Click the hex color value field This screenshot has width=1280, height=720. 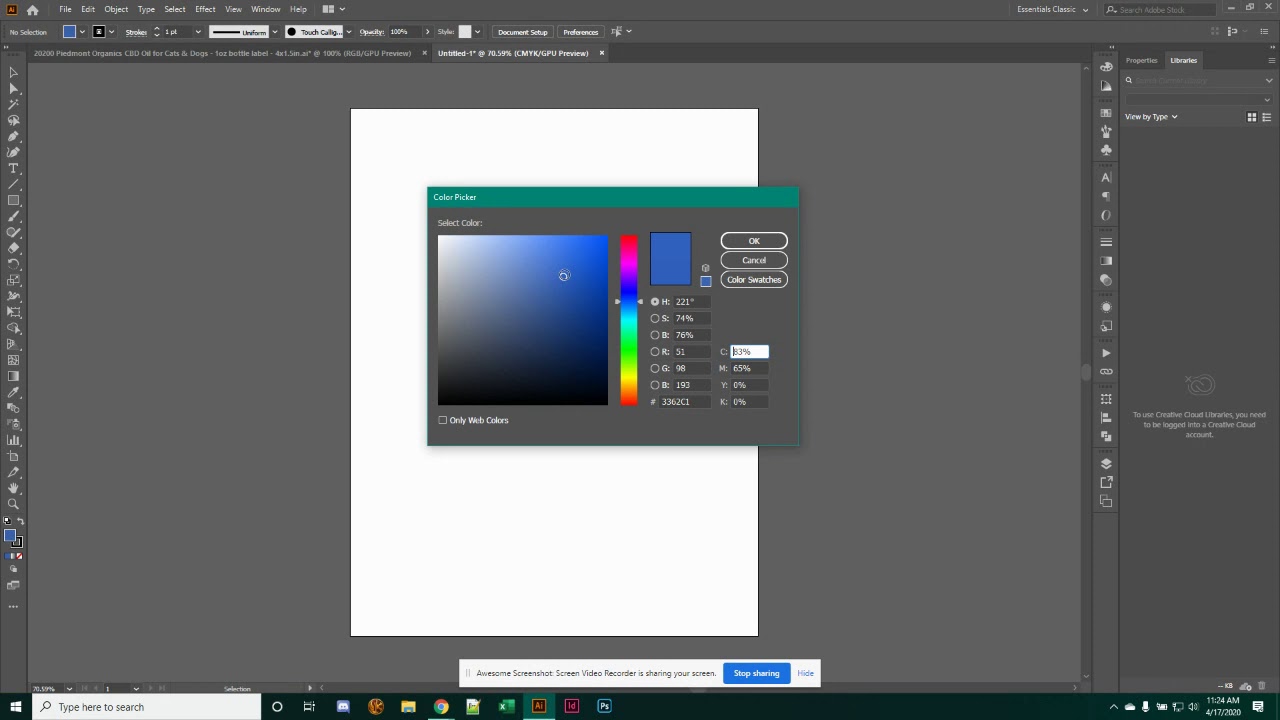(685, 402)
